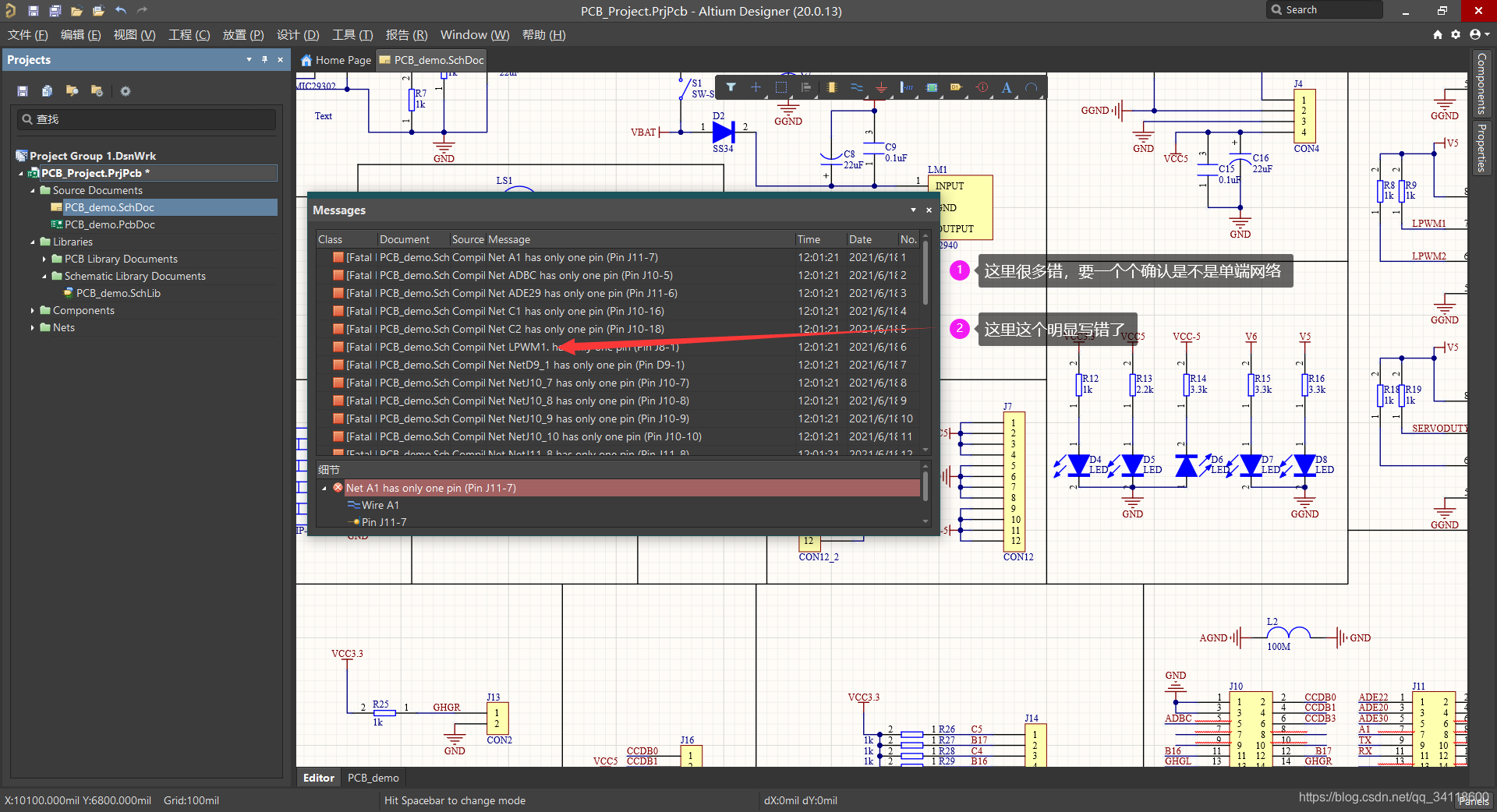Image resolution: width=1497 pixels, height=812 pixels.
Task: Click the red GND power port icon
Action: pyautogui.click(x=881, y=87)
